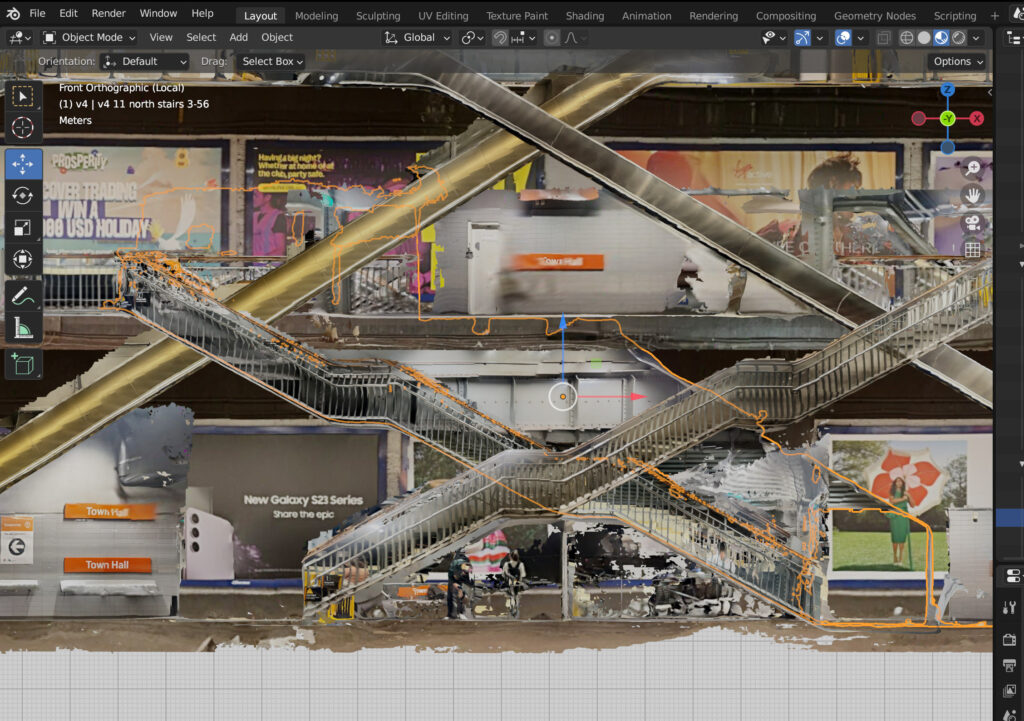Viewport: 1024px width, 721px height.
Task: Switch to the Sculpting workspace tab
Action: point(378,16)
